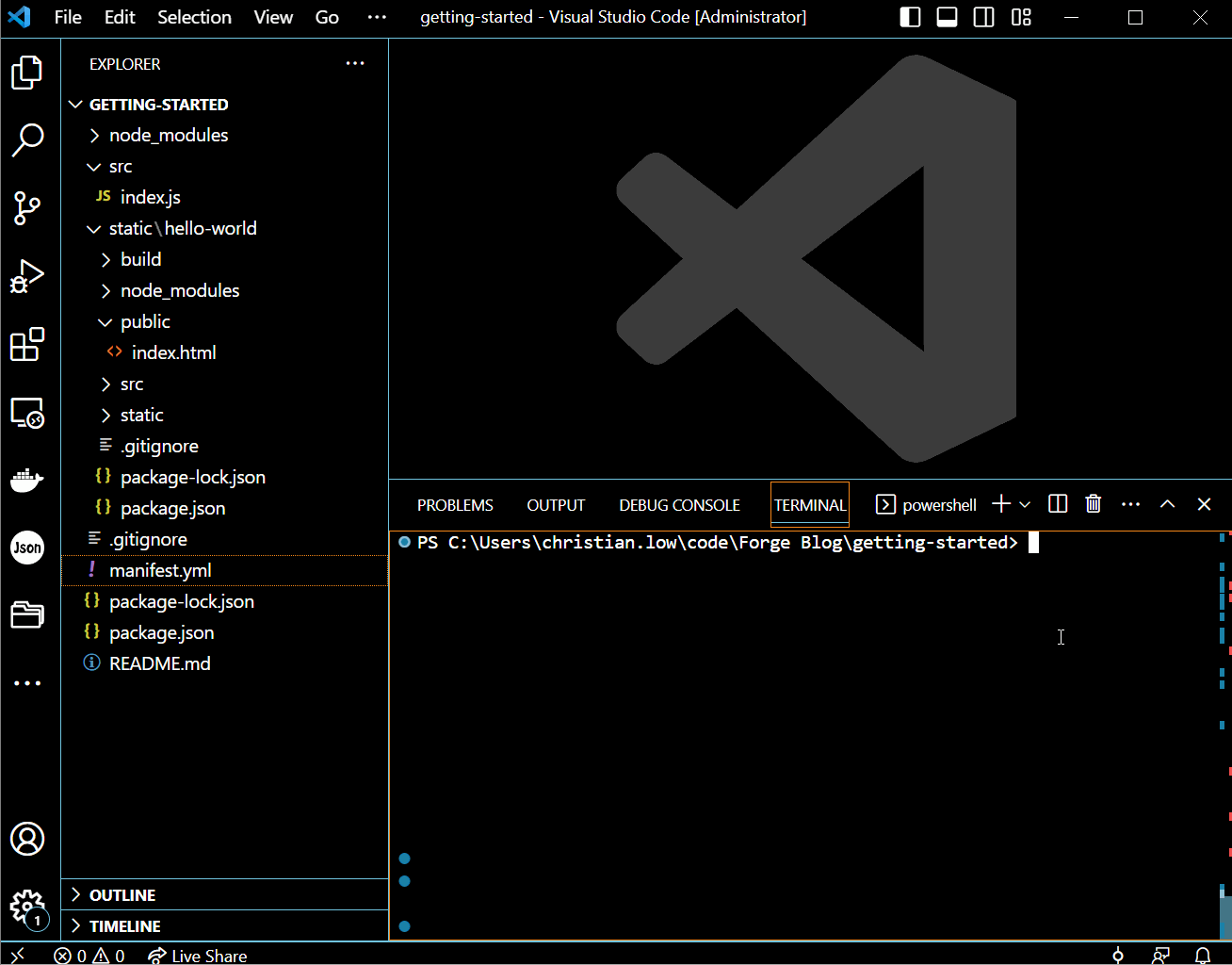This screenshot has width=1232, height=965.
Task: Expand the OUTLINE section
Action: point(224,894)
